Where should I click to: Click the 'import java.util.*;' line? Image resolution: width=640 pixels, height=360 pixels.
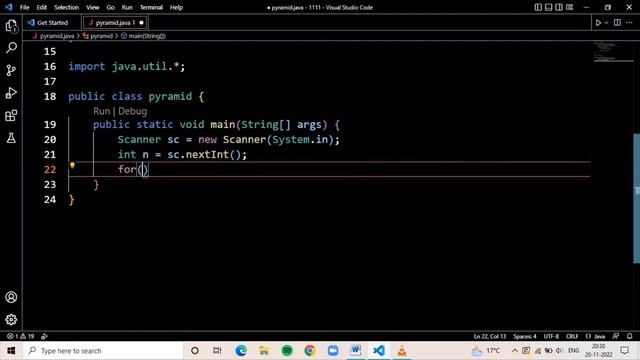coord(127,66)
